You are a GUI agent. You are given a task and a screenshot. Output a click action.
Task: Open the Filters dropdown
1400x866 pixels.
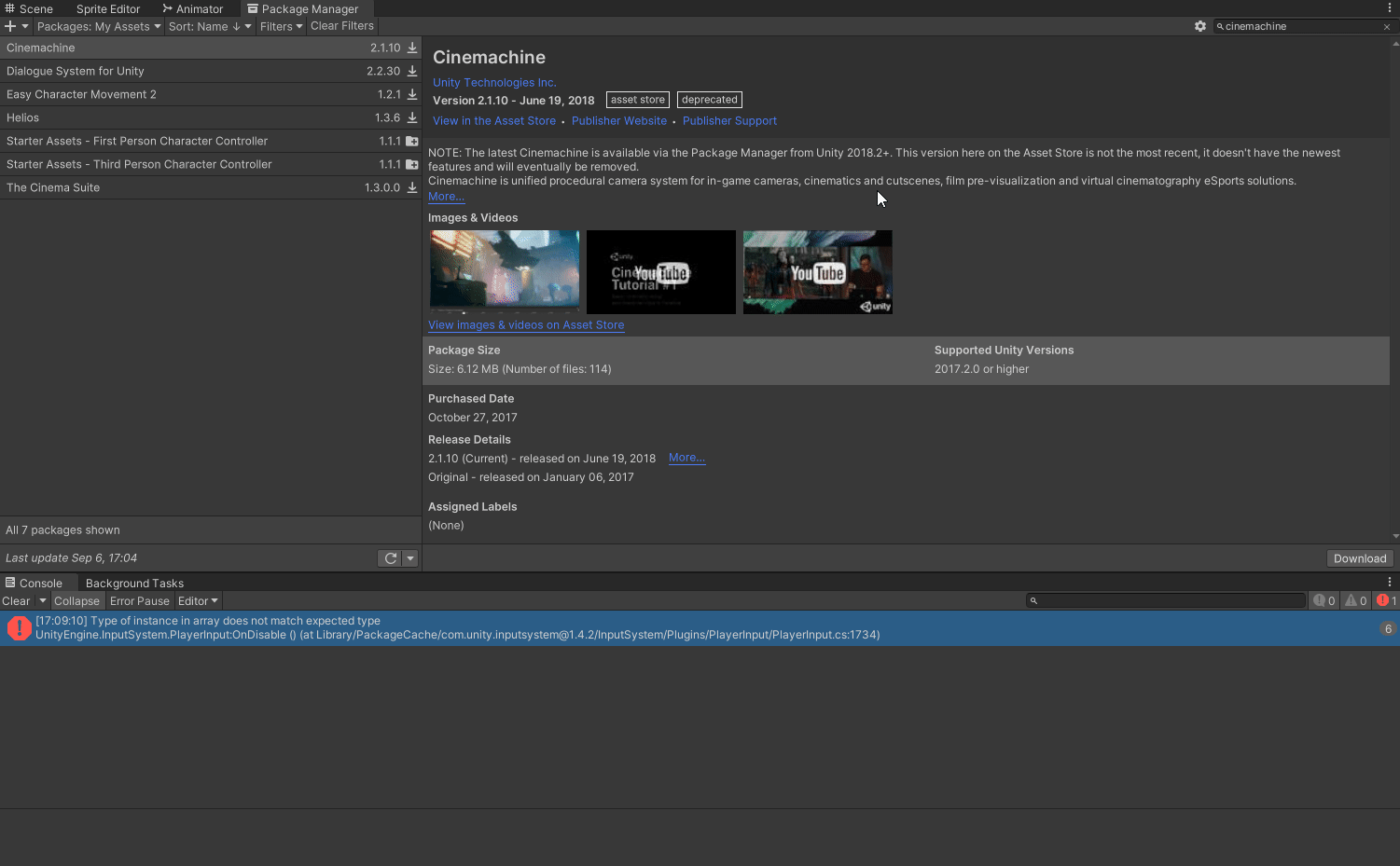(281, 26)
